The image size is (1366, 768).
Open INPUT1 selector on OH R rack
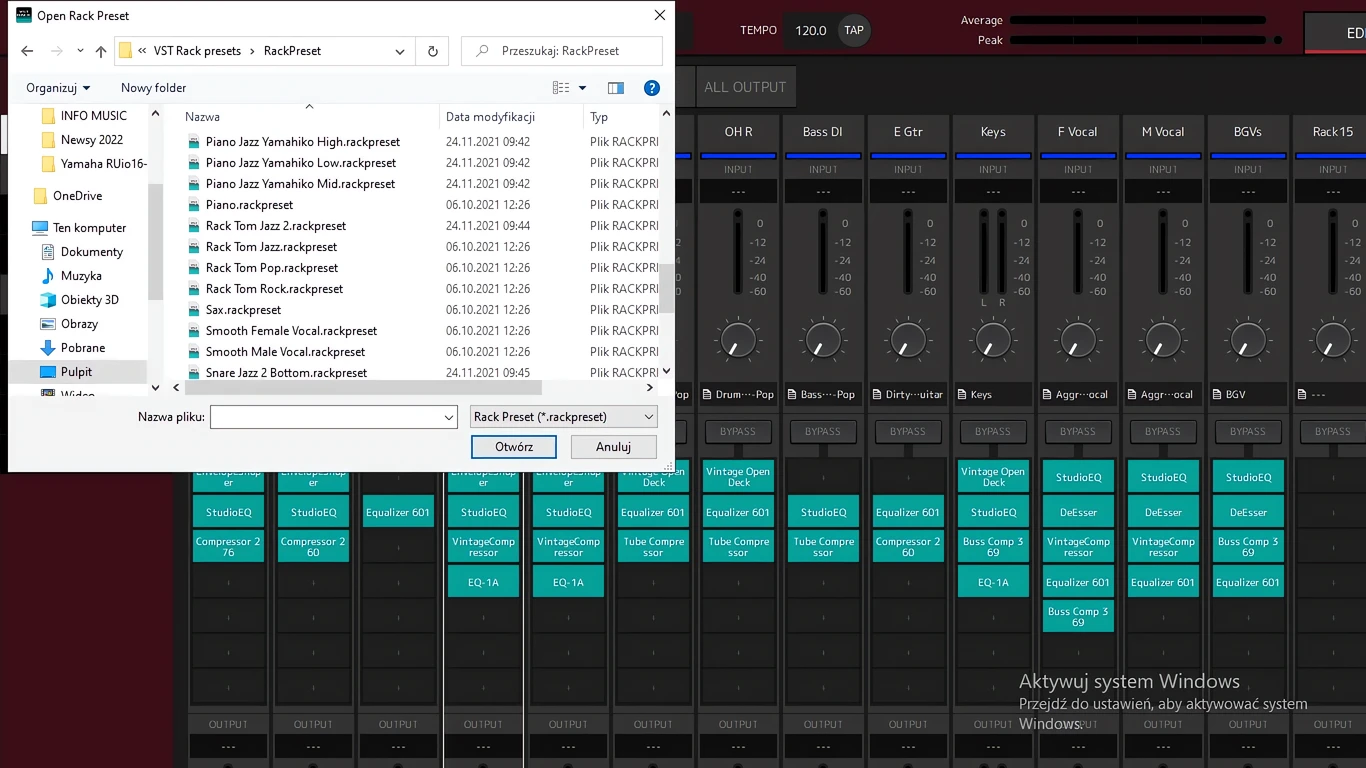(x=738, y=191)
